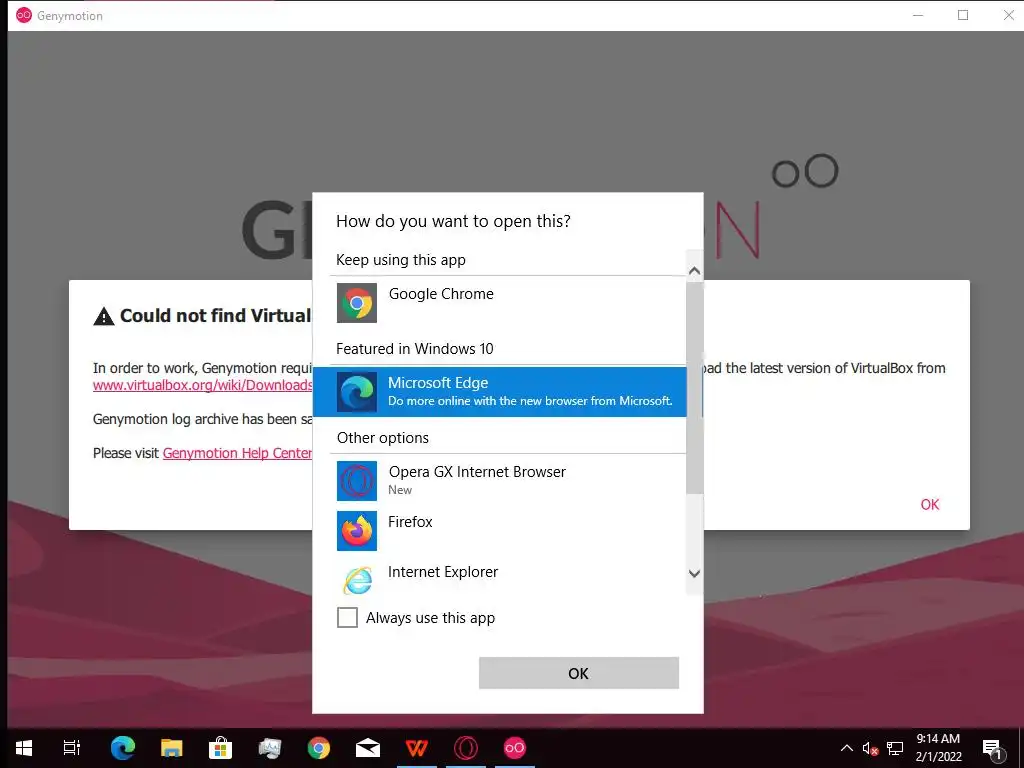Image resolution: width=1024 pixels, height=768 pixels.
Task: Dismiss the VirtualBox error with pink OK
Action: click(929, 504)
